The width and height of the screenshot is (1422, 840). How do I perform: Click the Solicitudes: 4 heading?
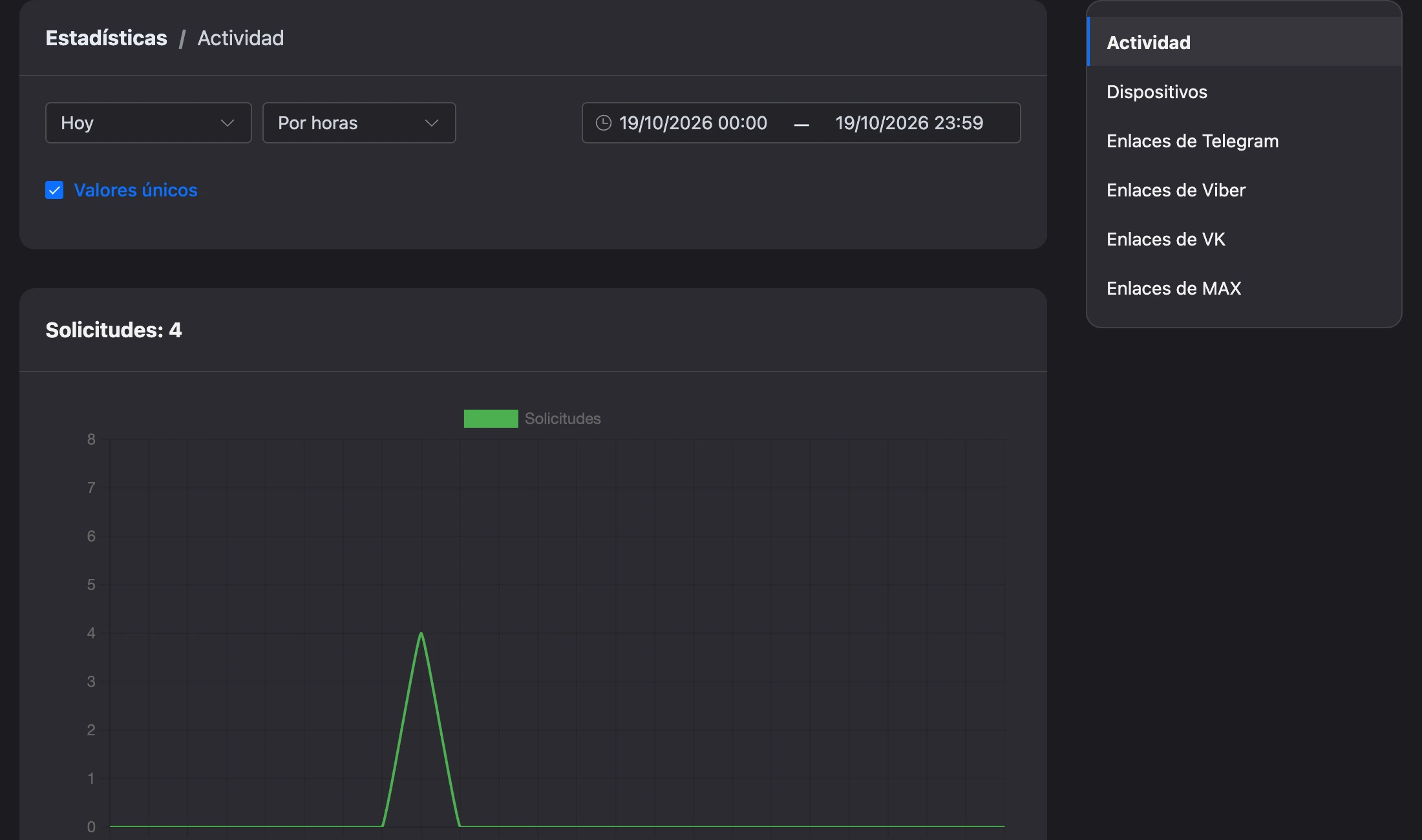pos(114,330)
